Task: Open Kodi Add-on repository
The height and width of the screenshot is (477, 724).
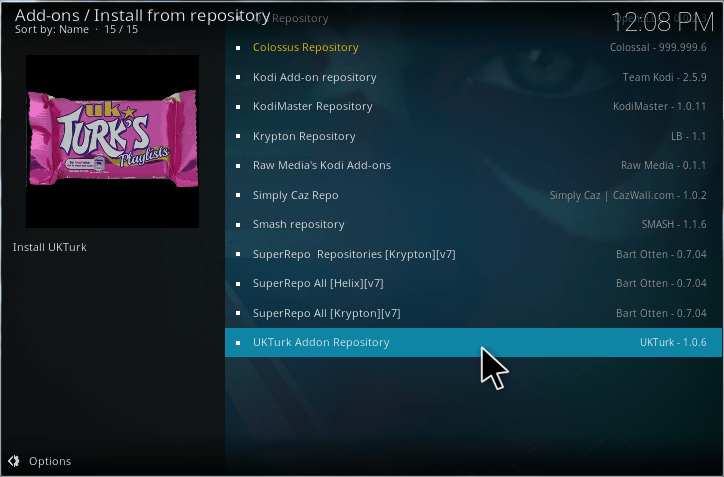Action: coord(473,77)
